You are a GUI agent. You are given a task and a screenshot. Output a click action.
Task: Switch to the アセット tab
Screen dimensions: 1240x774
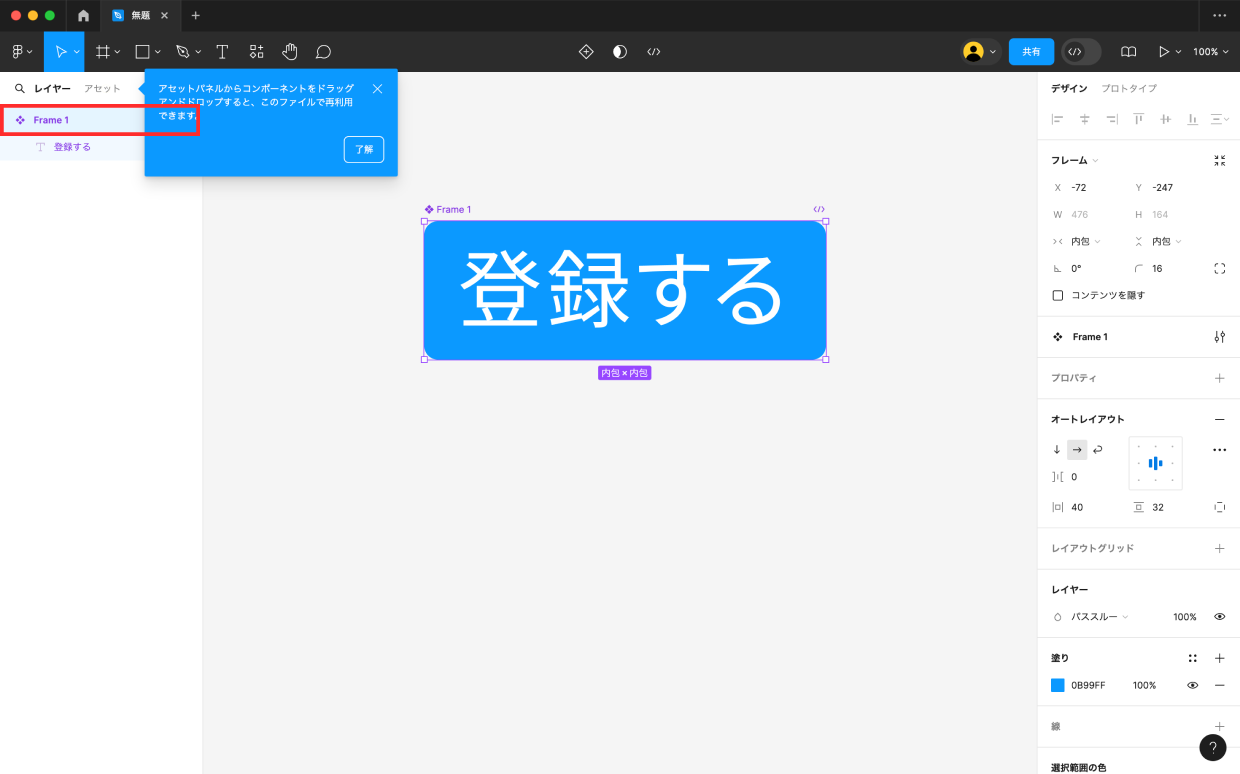coord(102,88)
